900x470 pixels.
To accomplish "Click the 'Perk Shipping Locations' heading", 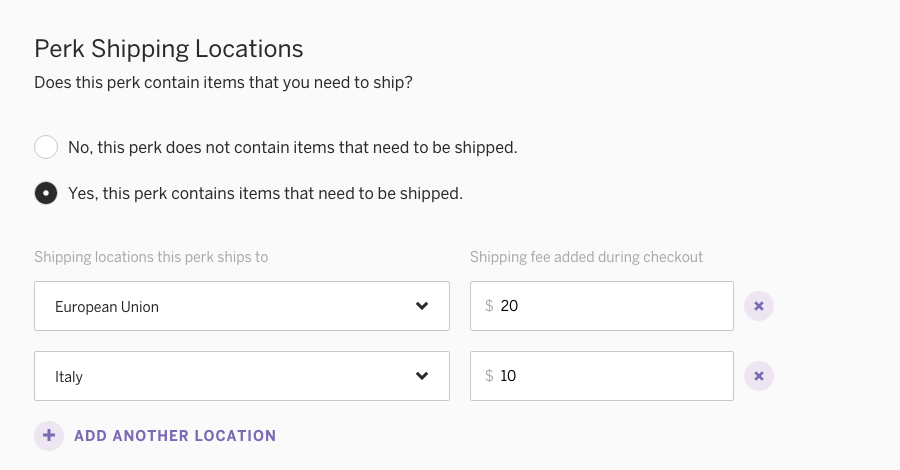I will click(169, 49).
